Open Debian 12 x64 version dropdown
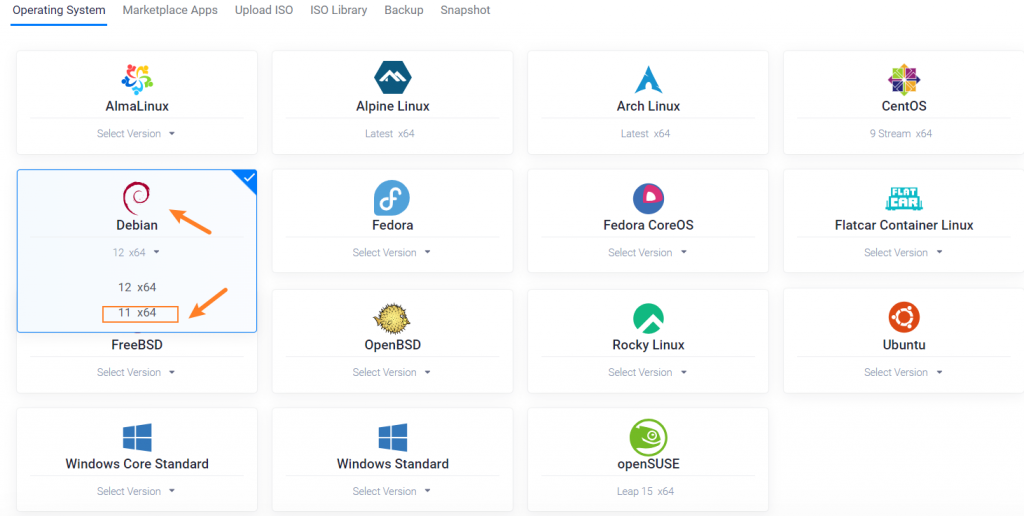 136,252
